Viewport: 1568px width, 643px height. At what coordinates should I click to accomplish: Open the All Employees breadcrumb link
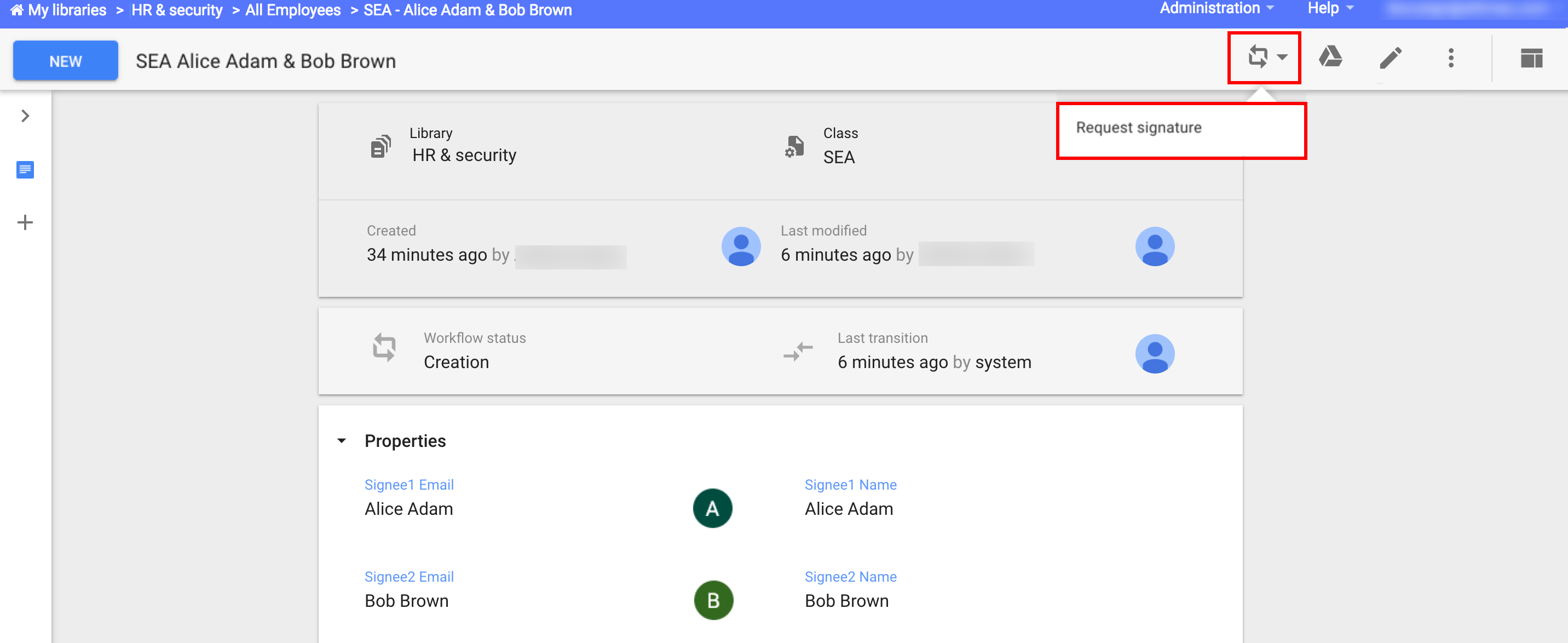293,10
